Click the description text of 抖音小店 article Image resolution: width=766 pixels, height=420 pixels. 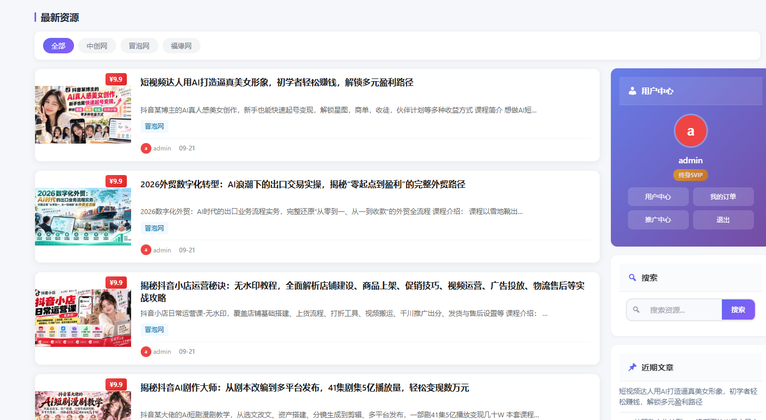(344, 314)
